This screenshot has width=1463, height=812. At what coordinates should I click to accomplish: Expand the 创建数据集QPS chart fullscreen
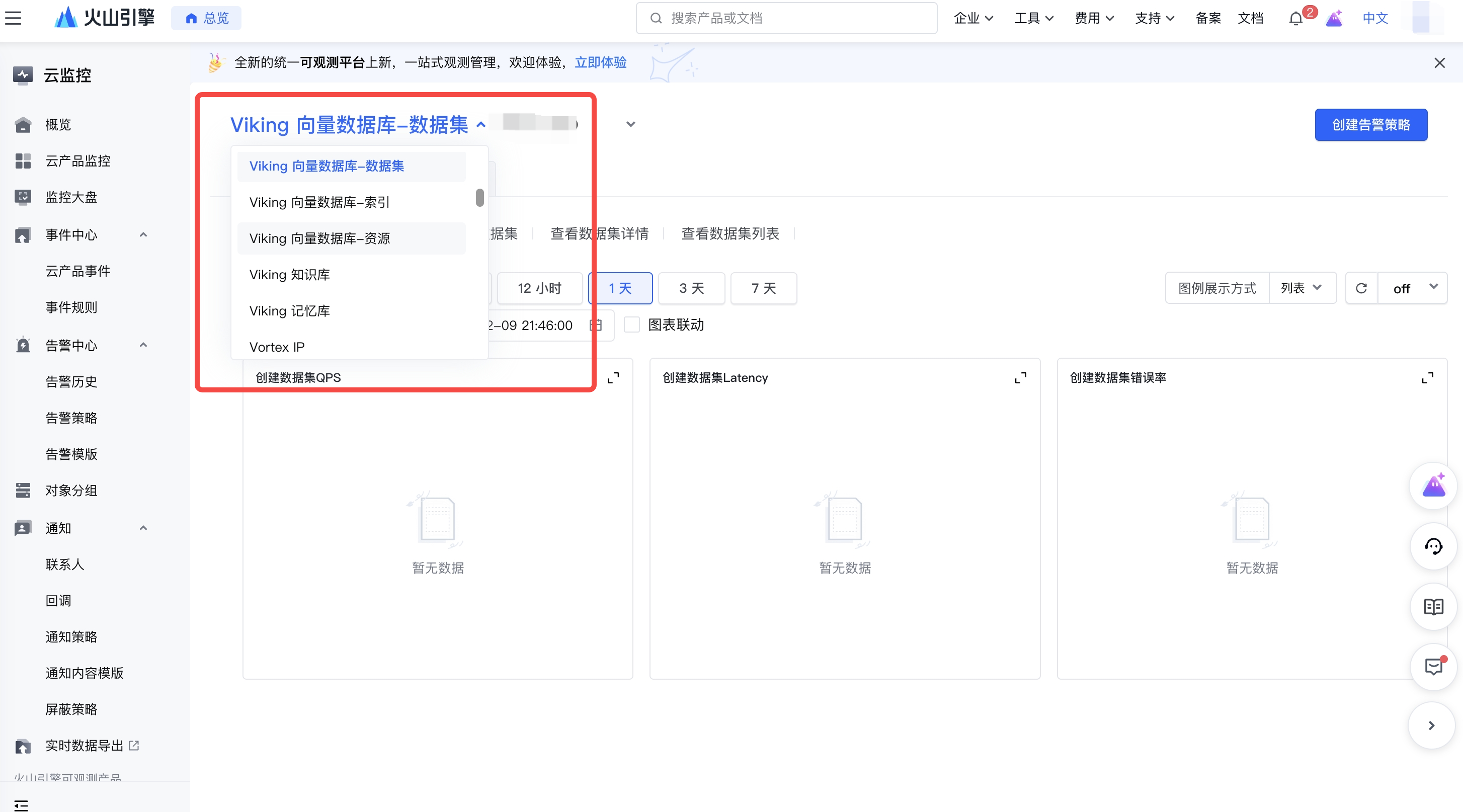click(x=613, y=378)
